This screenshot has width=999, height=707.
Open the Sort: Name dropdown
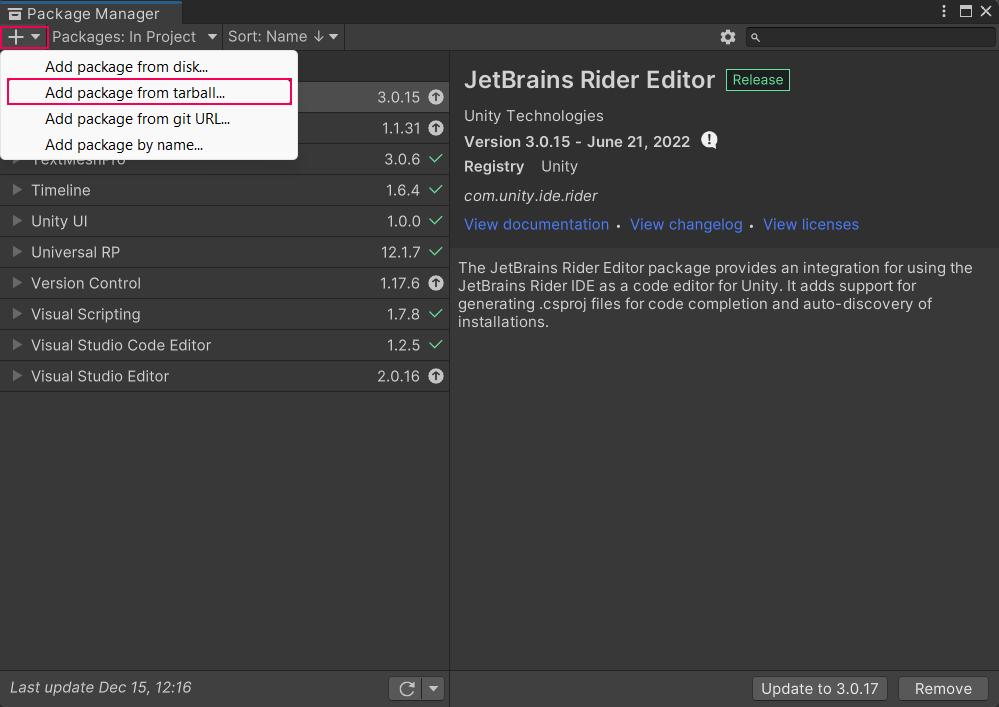(x=283, y=37)
